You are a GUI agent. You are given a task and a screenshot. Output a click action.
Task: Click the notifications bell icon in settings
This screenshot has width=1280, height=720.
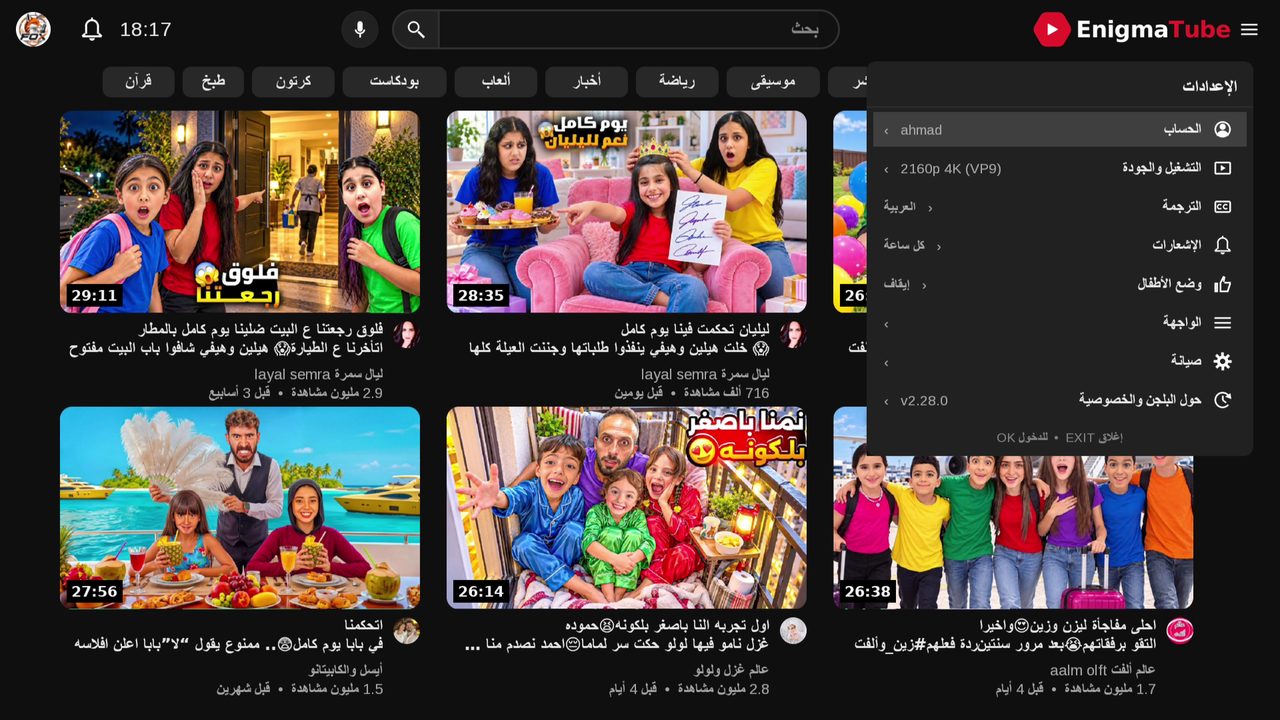[1222, 245]
